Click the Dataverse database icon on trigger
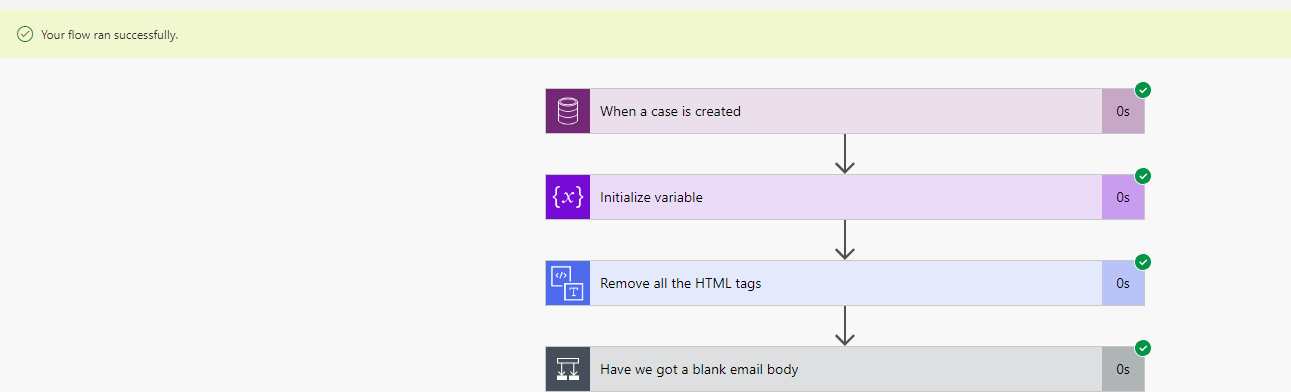This screenshot has width=1291, height=392. (x=567, y=111)
